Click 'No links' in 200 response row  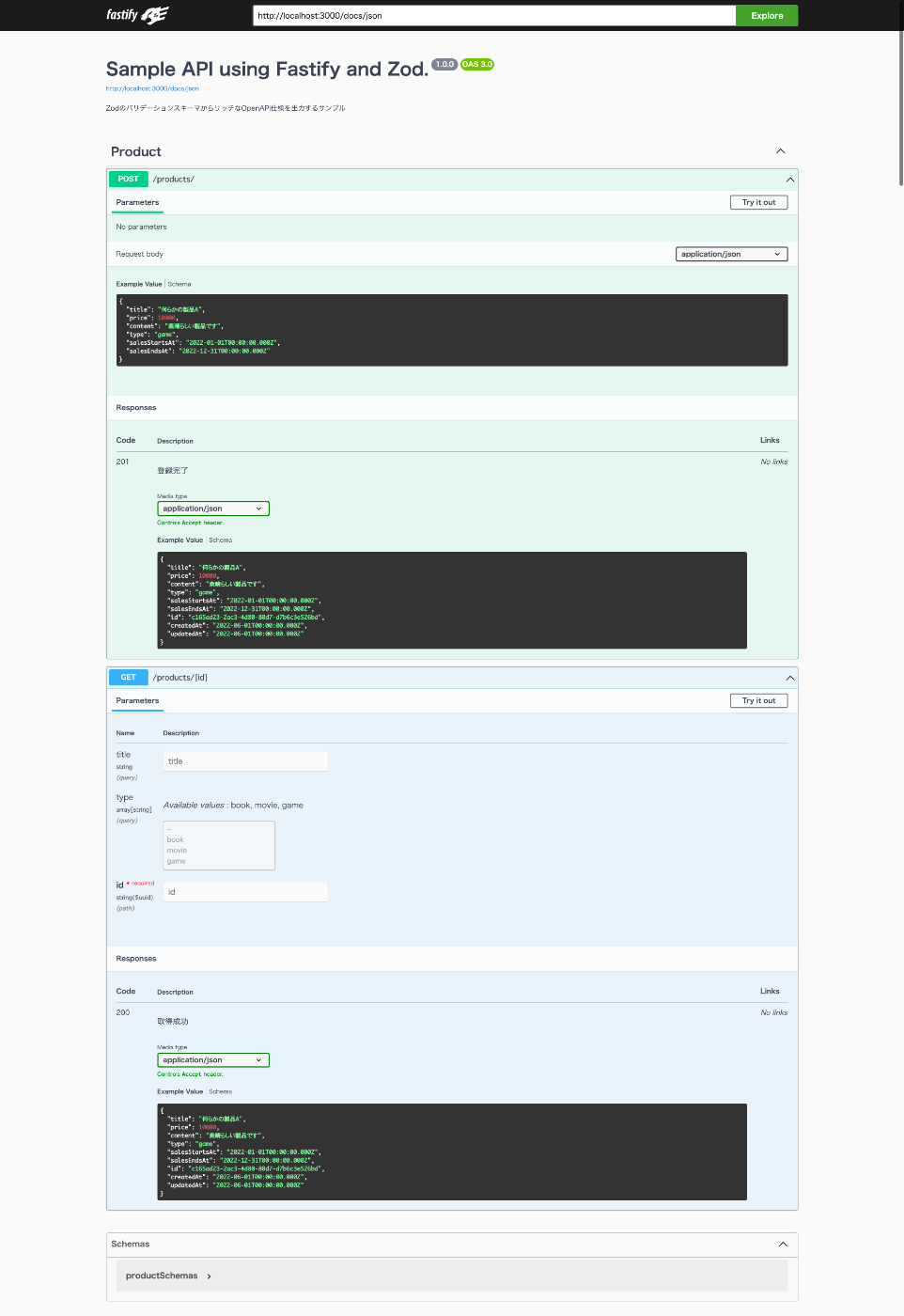[x=774, y=1013]
